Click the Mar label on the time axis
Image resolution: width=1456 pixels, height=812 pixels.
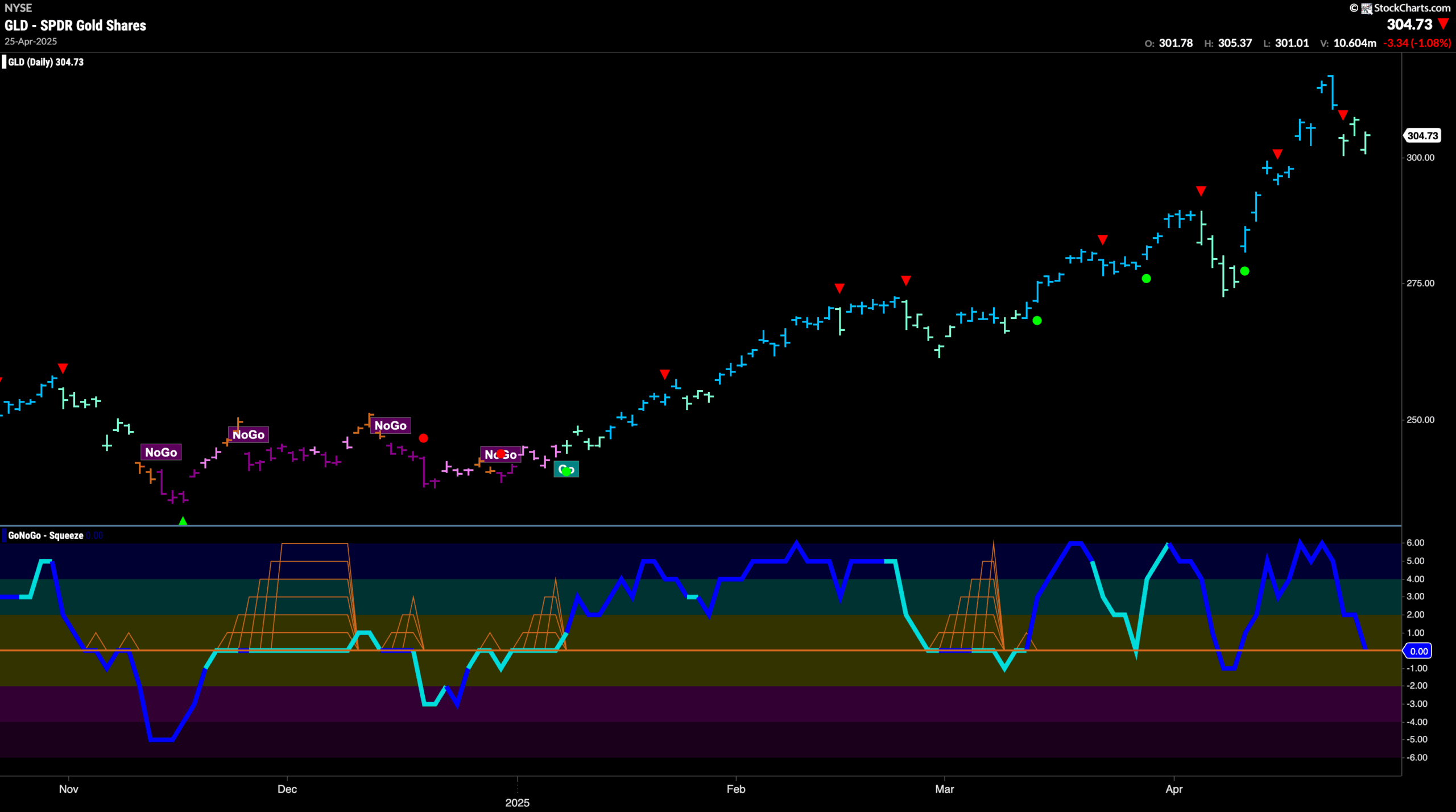point(945,789)
